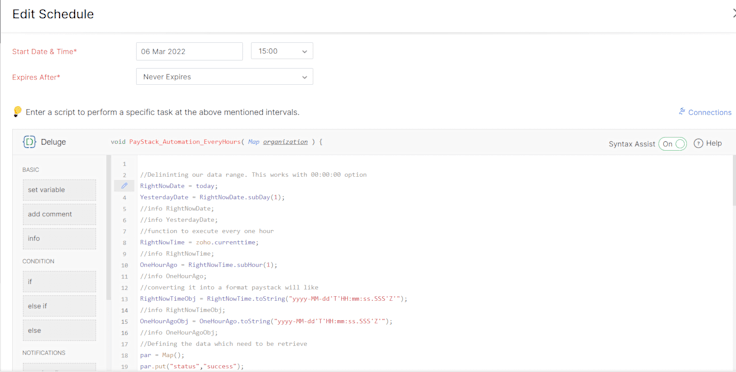Viewport: 736px width, 372px height.
Task: Click code line par.put("status","success");
Action: (192, 366)
